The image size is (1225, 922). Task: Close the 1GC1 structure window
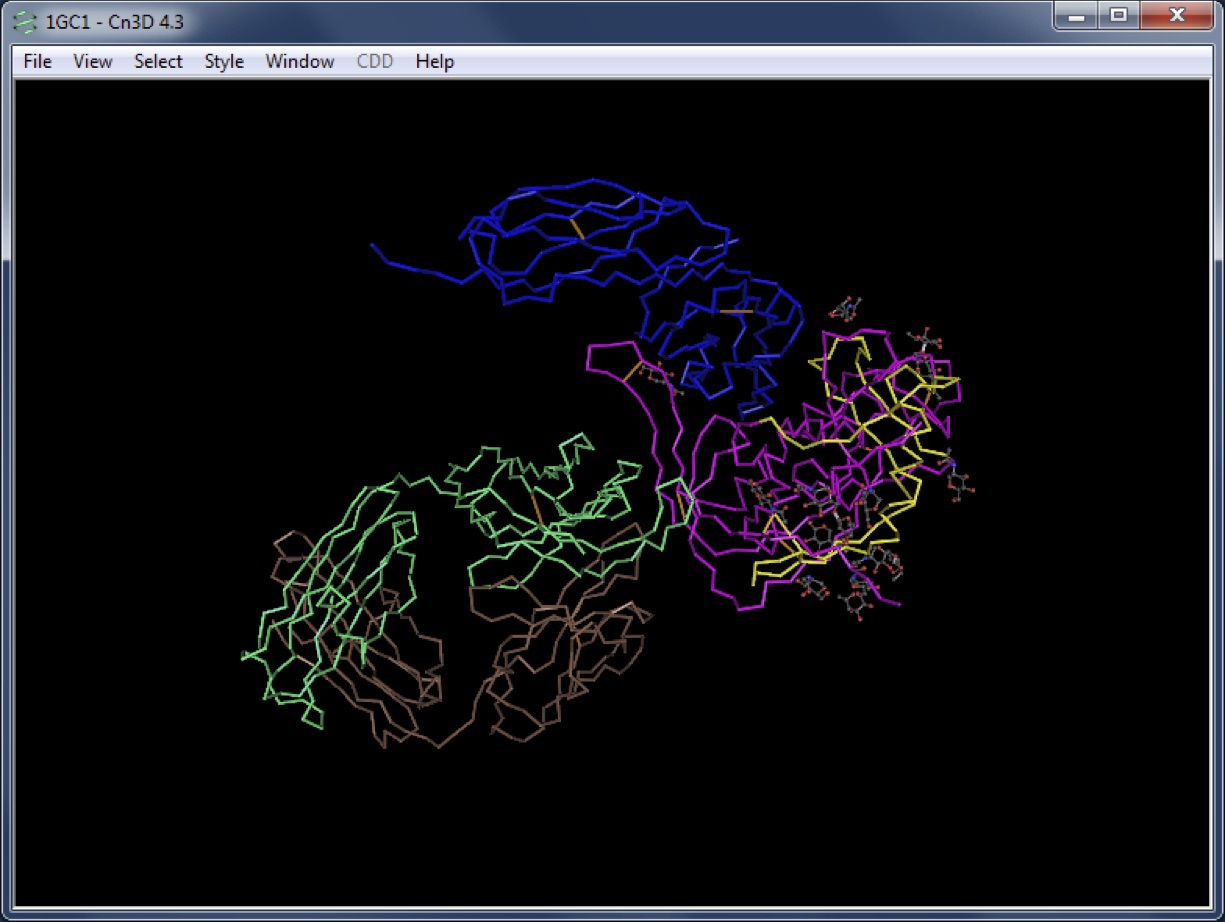click(1177, 16)
